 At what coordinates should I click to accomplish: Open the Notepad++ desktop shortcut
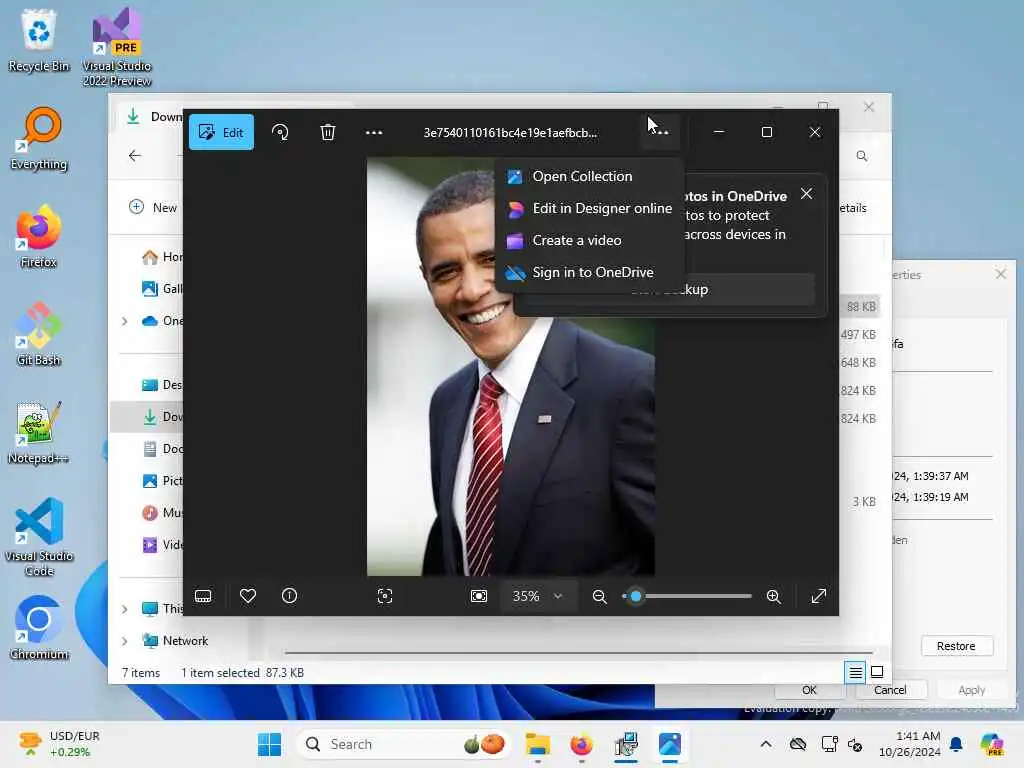tap(39, 432)
